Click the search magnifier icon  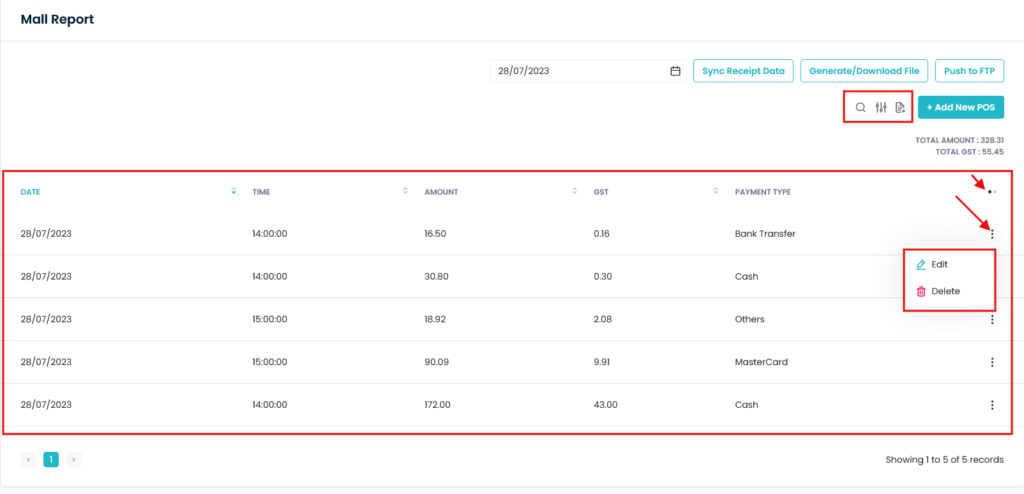[x=860, y=108]
